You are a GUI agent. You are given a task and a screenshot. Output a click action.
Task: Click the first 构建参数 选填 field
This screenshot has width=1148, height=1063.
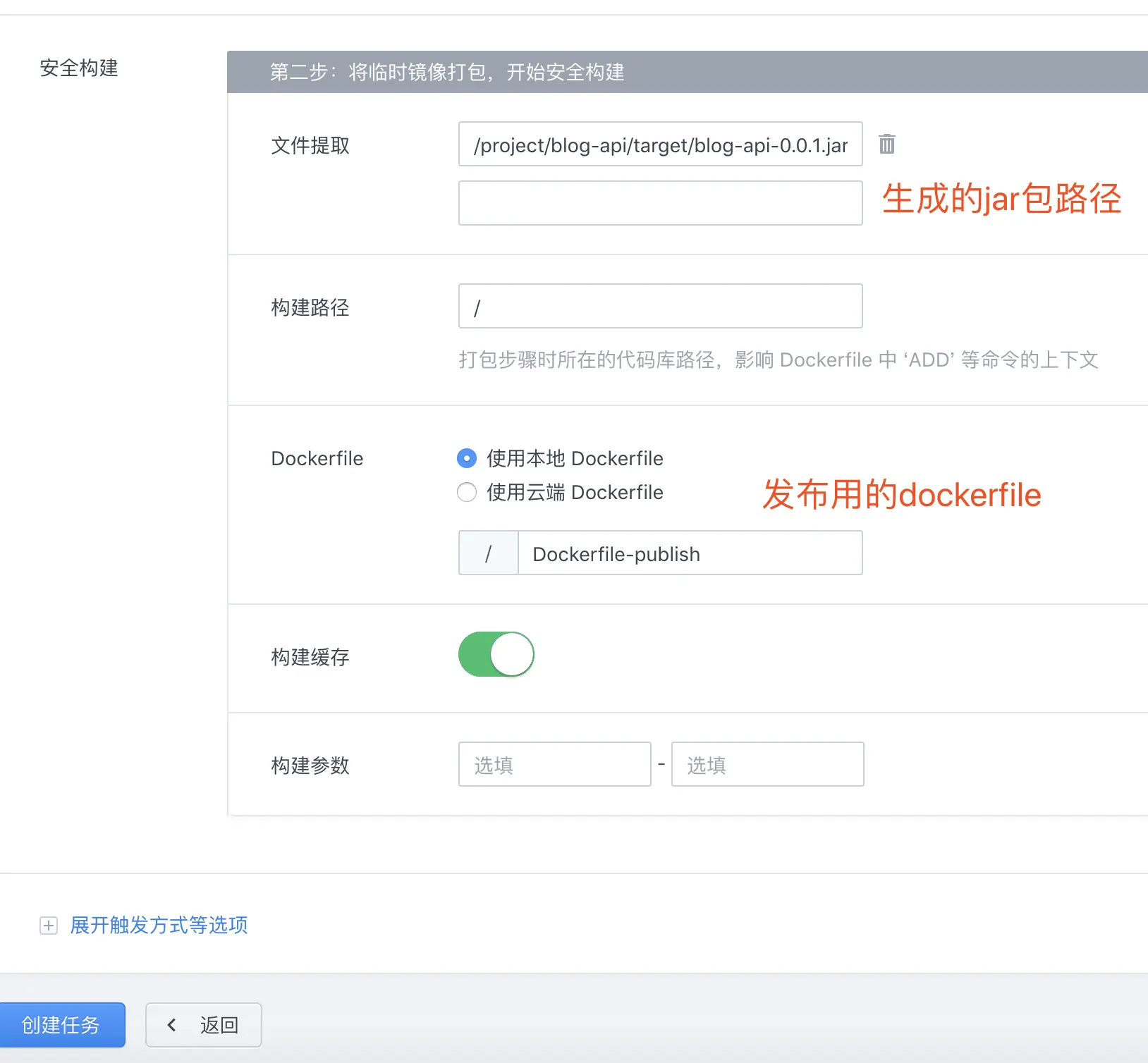click(555, 764)
